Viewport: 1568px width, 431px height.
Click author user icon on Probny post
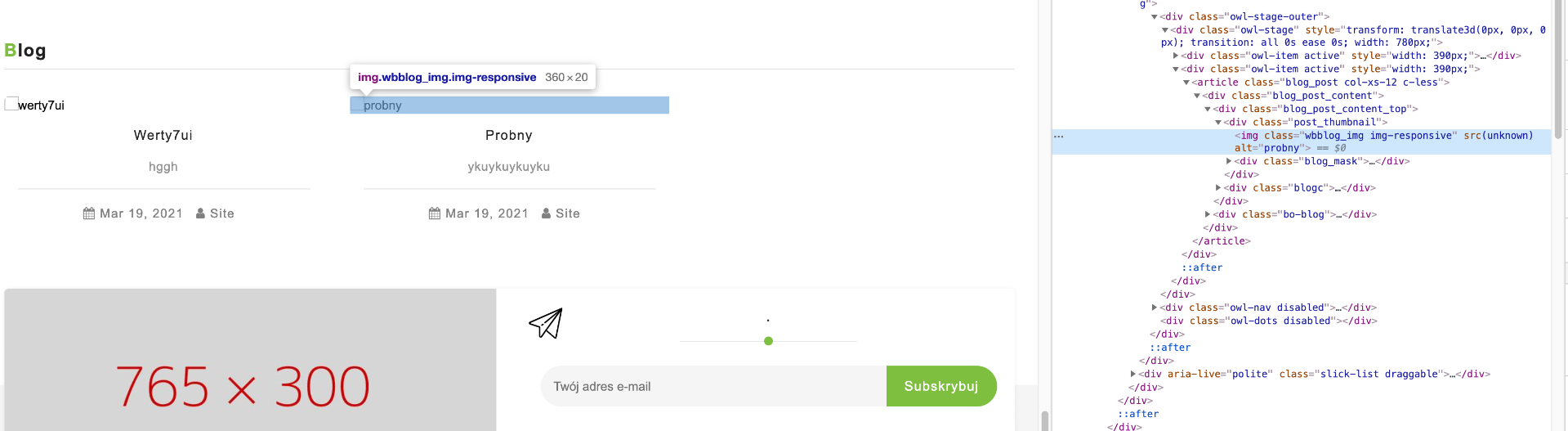tap(546, 213)
